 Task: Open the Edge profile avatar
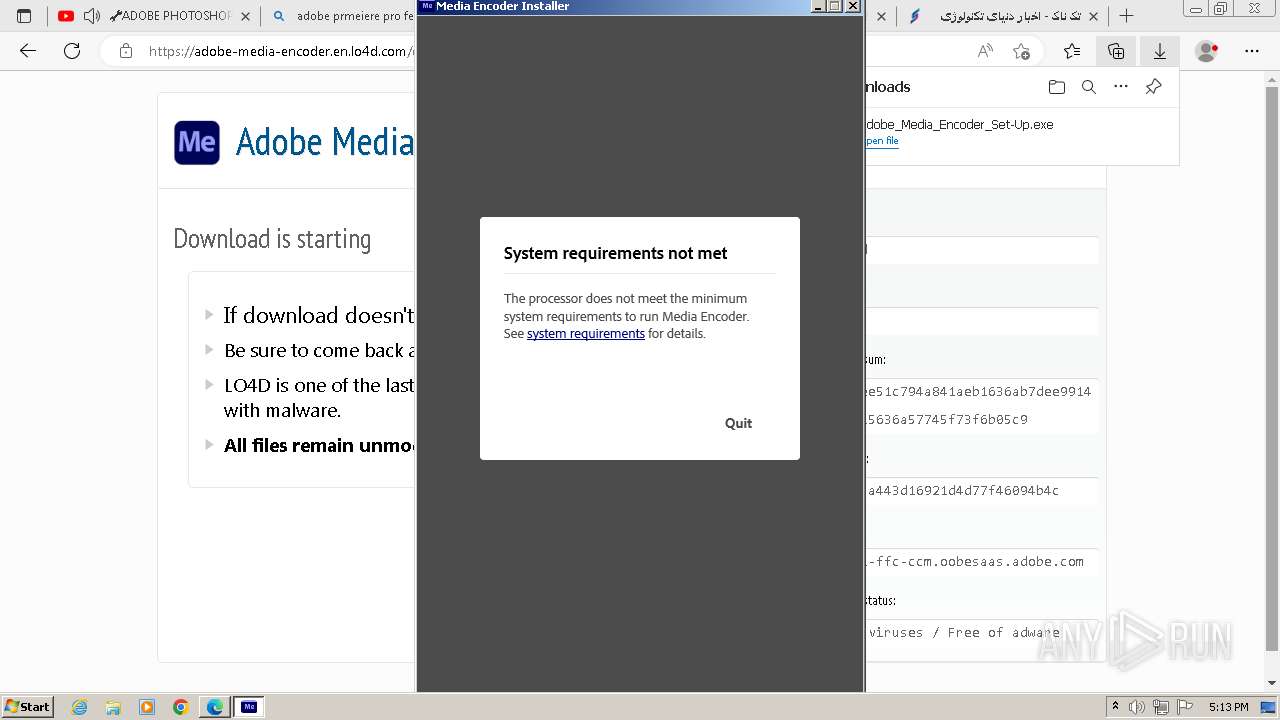(1207, 51)
